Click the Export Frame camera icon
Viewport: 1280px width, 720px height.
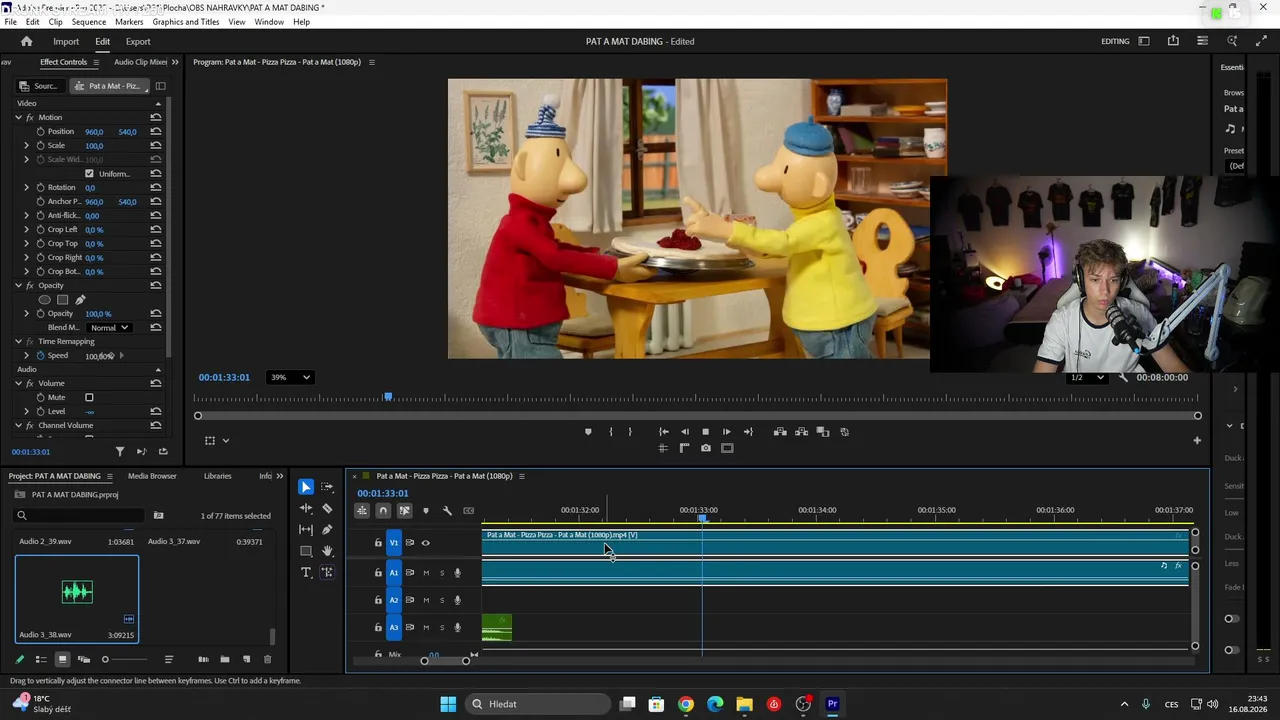tap(706, 448)
